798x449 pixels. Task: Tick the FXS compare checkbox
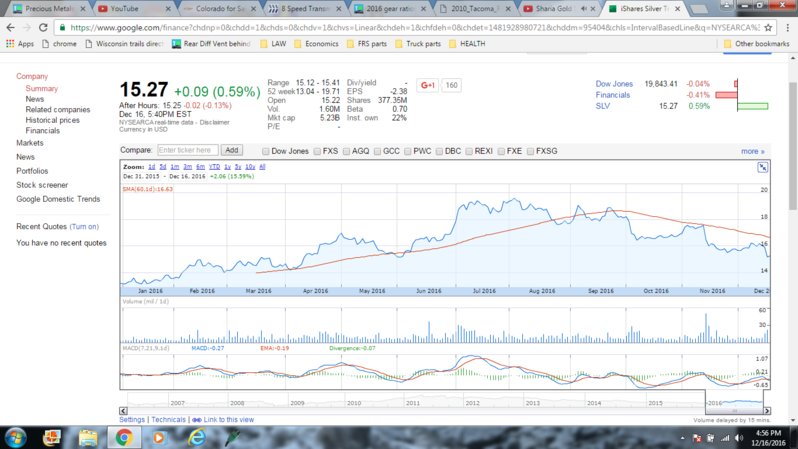[317, 151]
